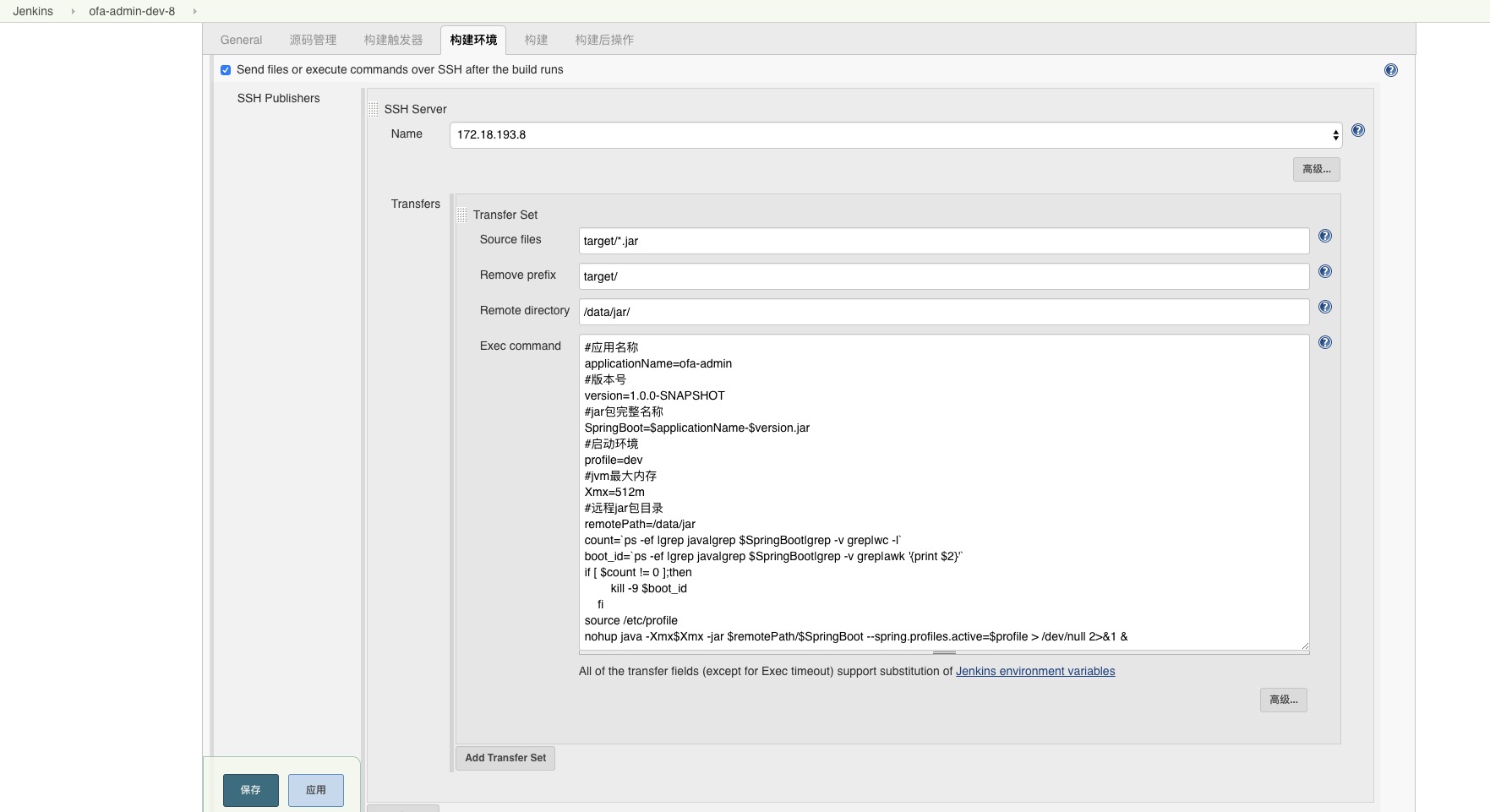Click the textarea bottom resize handle bar
The height and width of the screenshot is (812, 1490).
click(944, 652)
